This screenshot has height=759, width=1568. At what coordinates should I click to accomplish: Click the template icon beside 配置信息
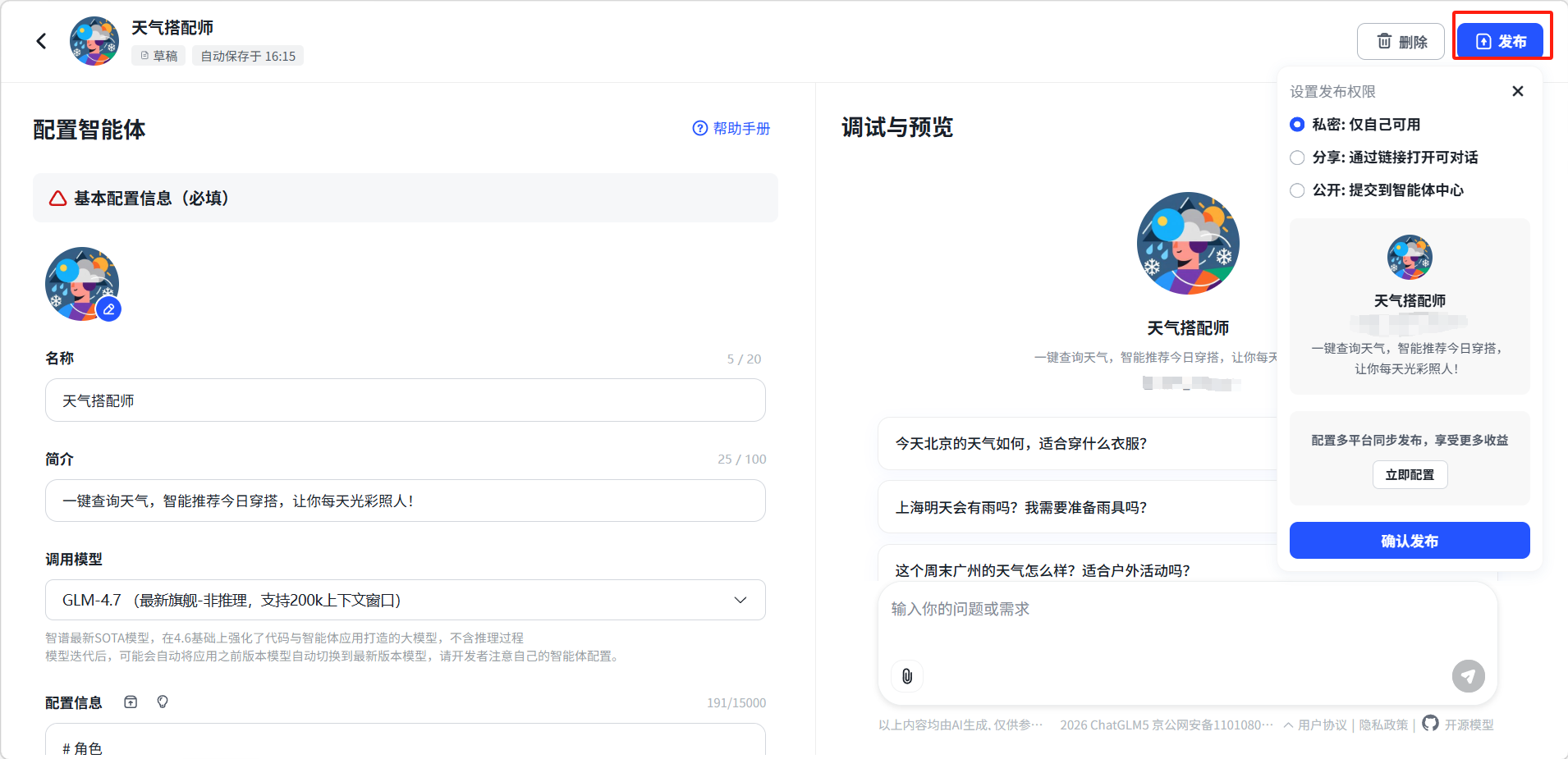point(131,702)
